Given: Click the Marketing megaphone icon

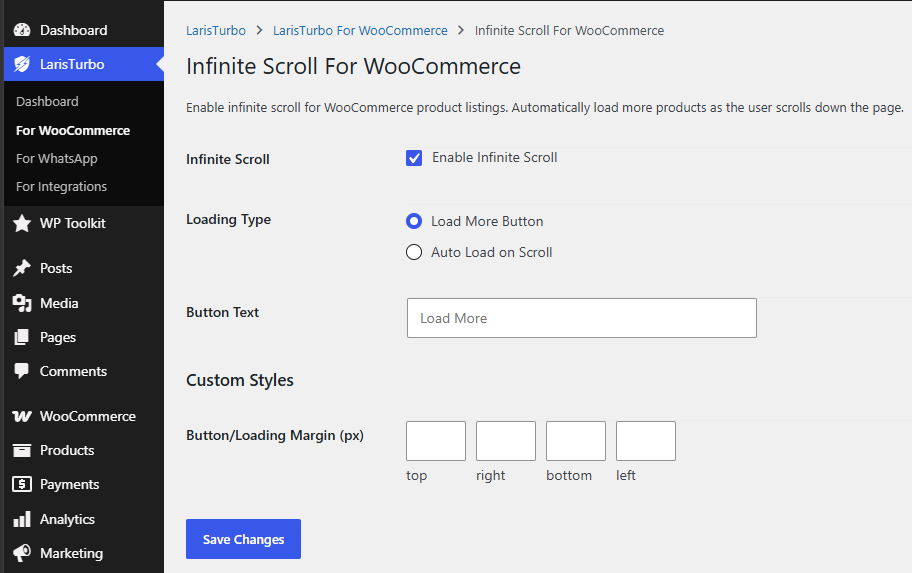Looking at the screenshot, I should coord(22,553).
